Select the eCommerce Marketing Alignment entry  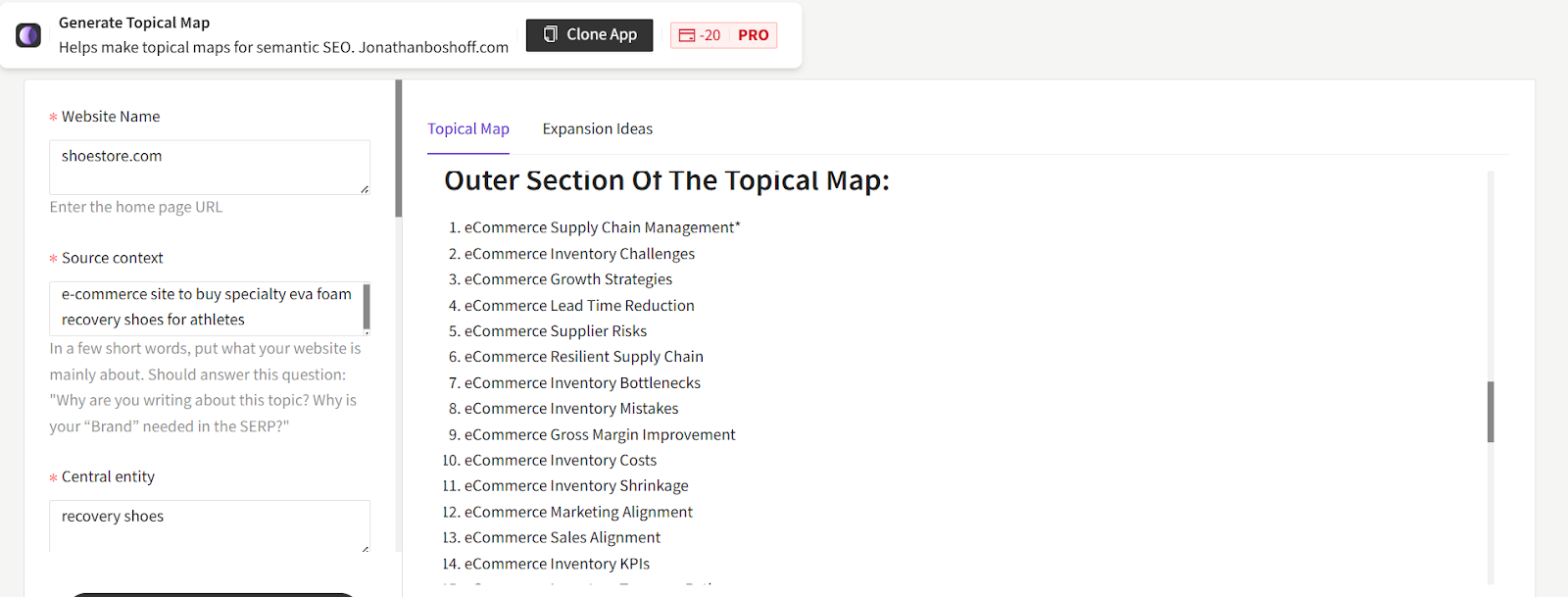click(x=578, y=511)
